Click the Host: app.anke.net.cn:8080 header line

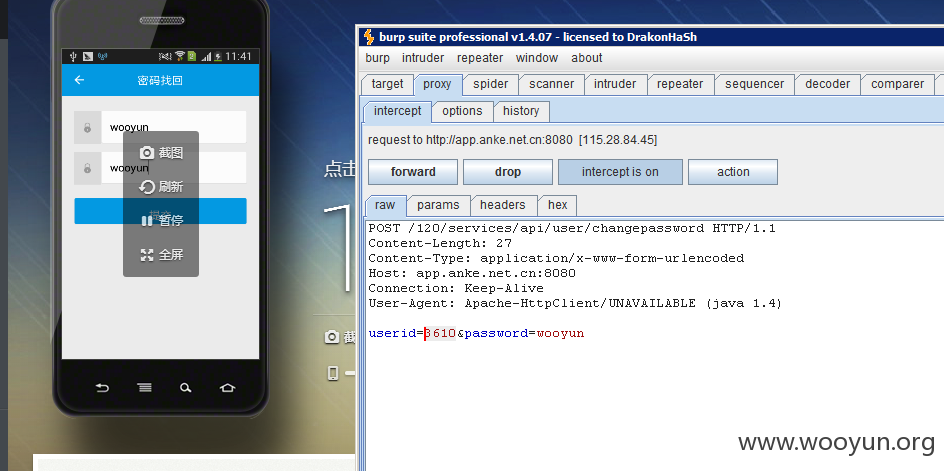[472, 273]
